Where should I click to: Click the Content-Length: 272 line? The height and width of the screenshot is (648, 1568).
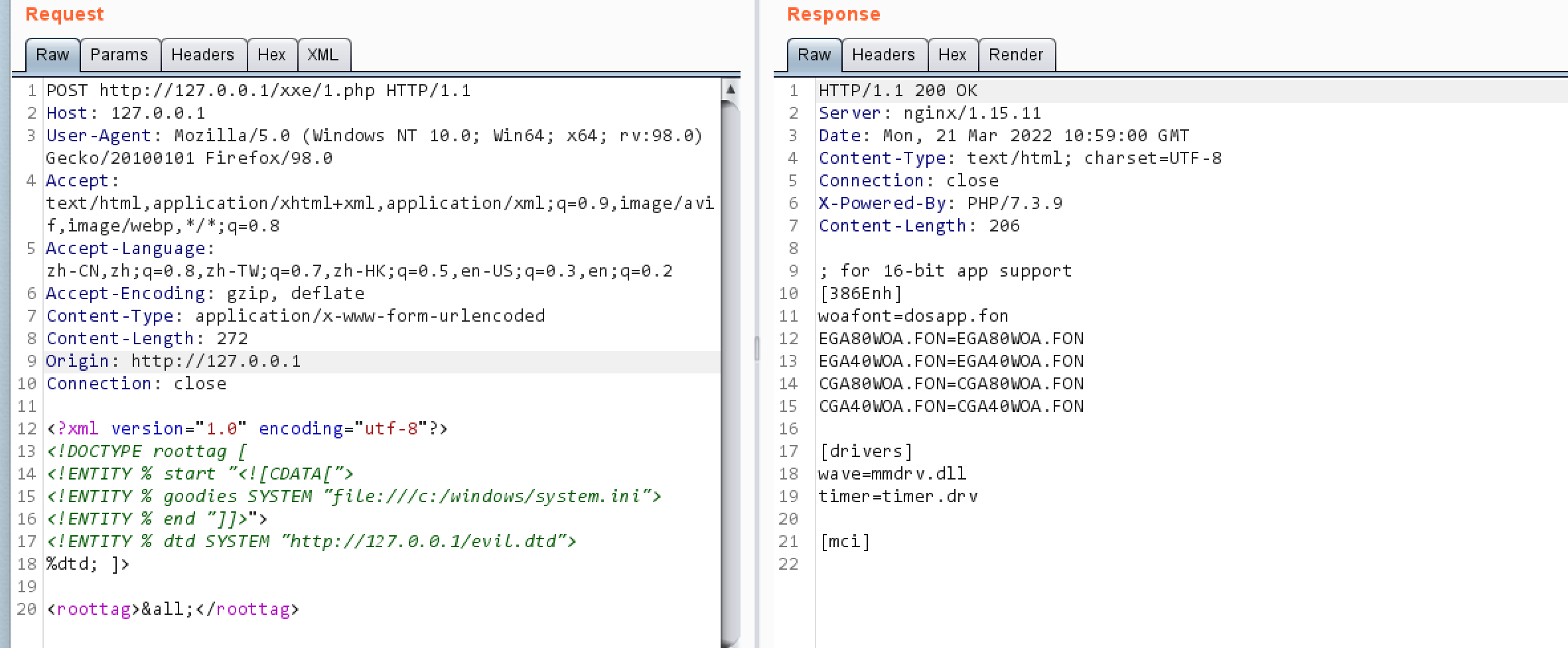coord(147,339)
